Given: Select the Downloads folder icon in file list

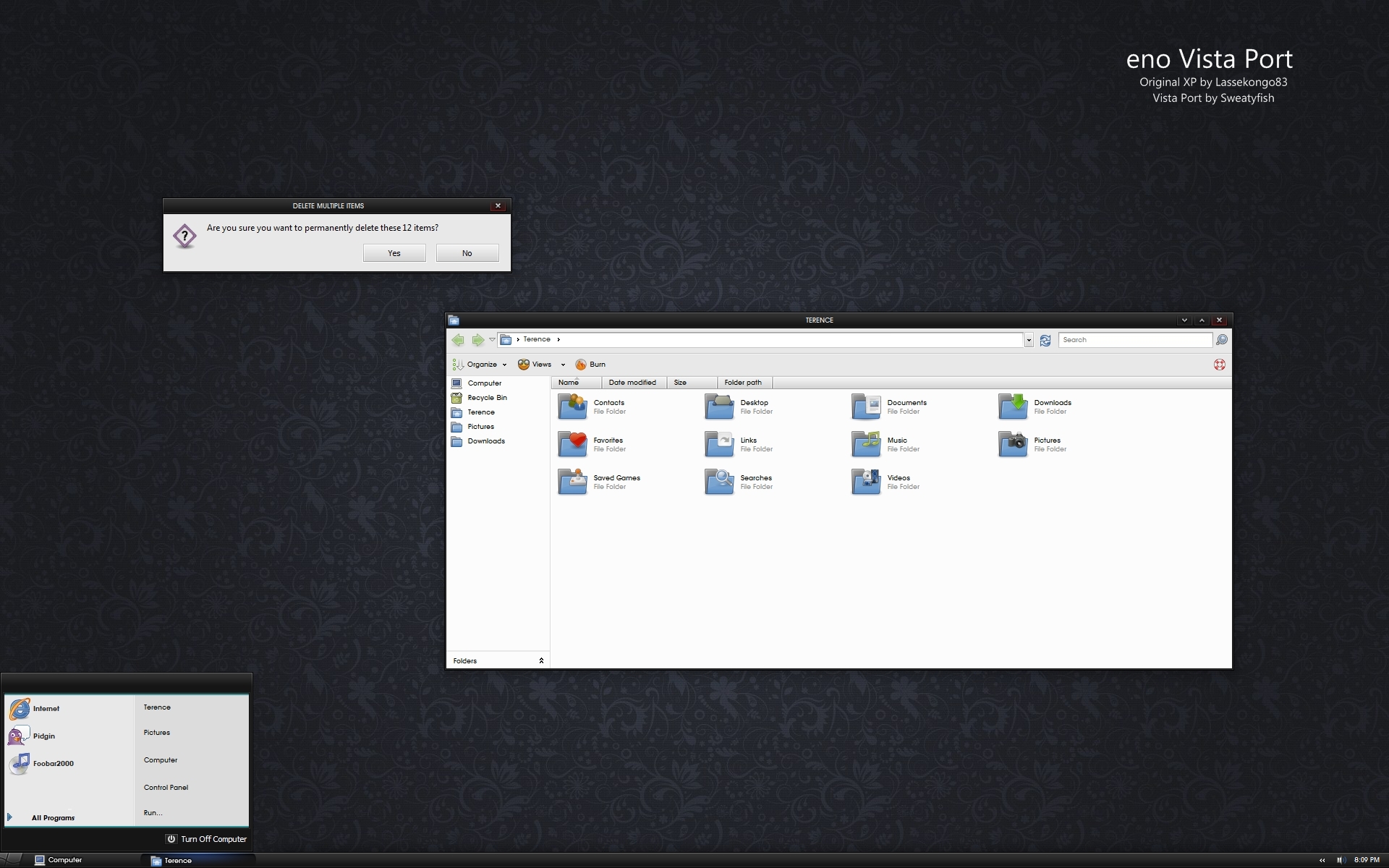Looking at the screenshot, I should [1013, 407].
